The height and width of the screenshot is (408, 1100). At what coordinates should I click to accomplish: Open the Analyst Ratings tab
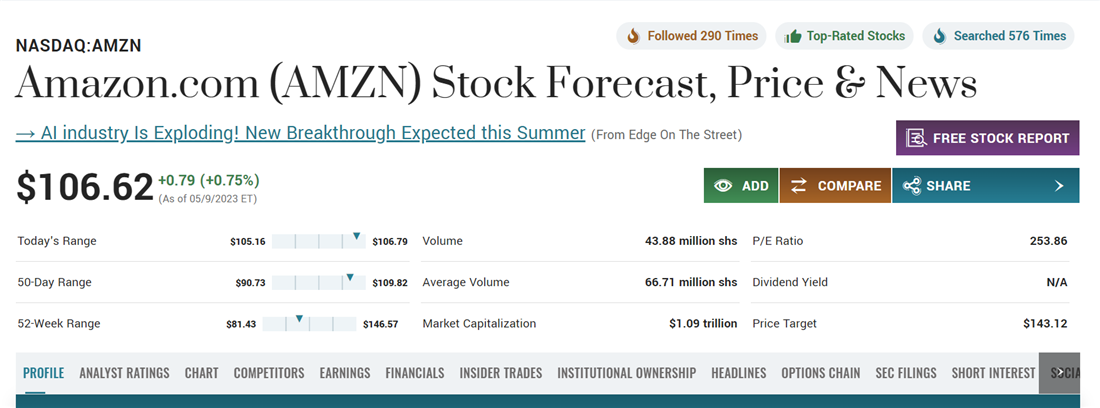(x=124, y=373)
